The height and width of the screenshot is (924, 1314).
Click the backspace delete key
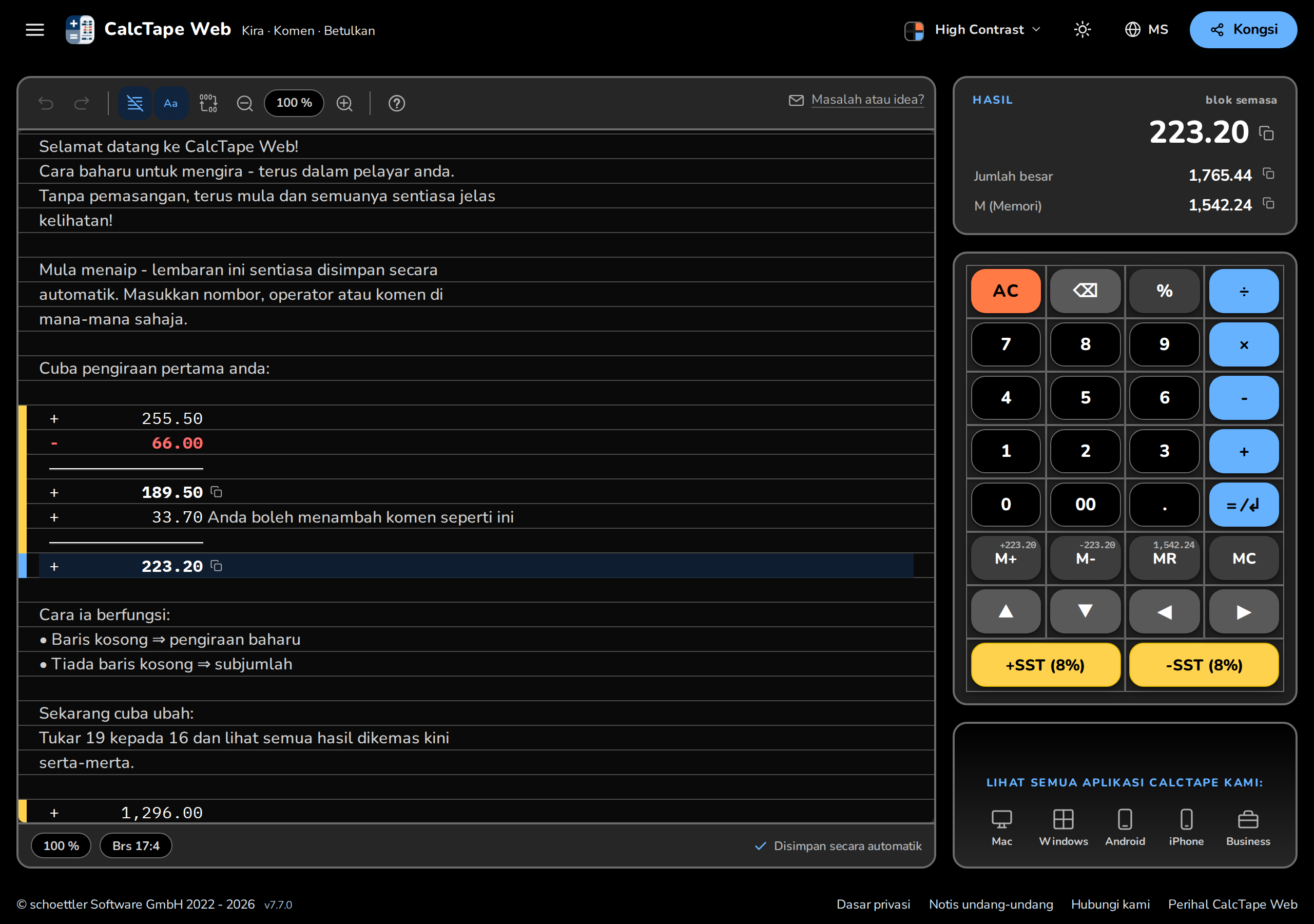(1085, 291)
